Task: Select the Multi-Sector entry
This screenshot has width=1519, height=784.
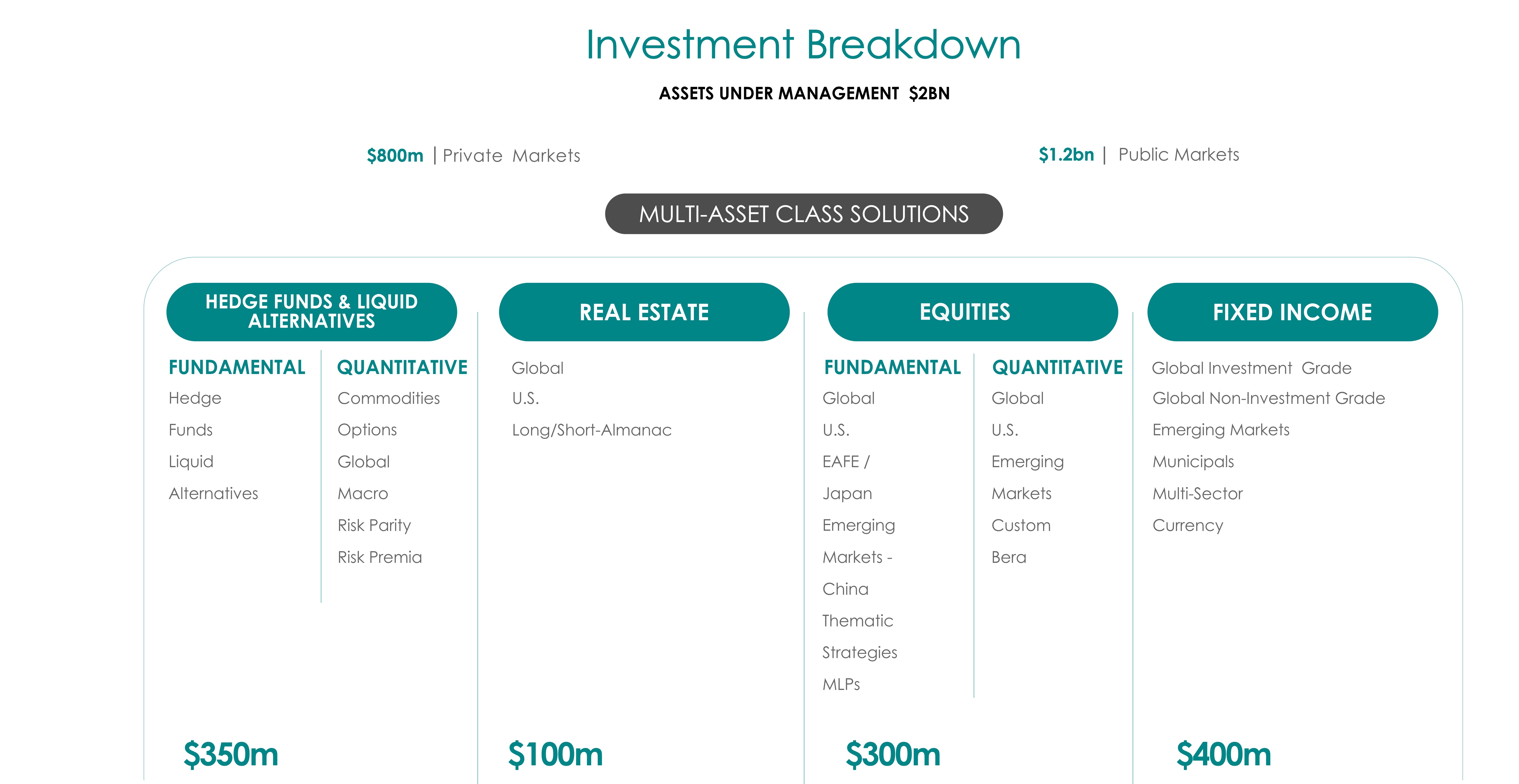Action: (1197, 493)
